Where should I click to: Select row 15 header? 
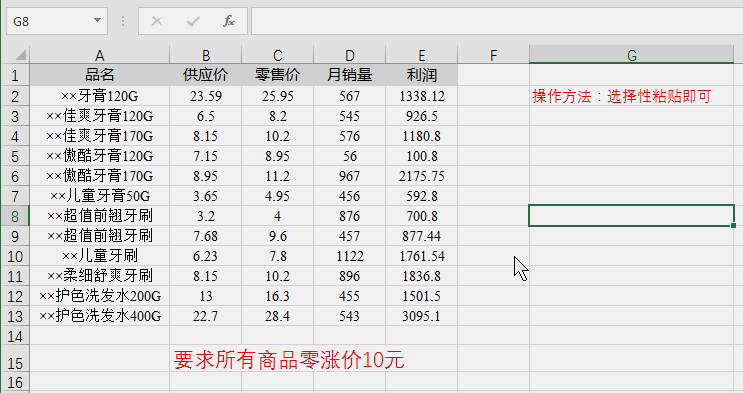(15, 359)
